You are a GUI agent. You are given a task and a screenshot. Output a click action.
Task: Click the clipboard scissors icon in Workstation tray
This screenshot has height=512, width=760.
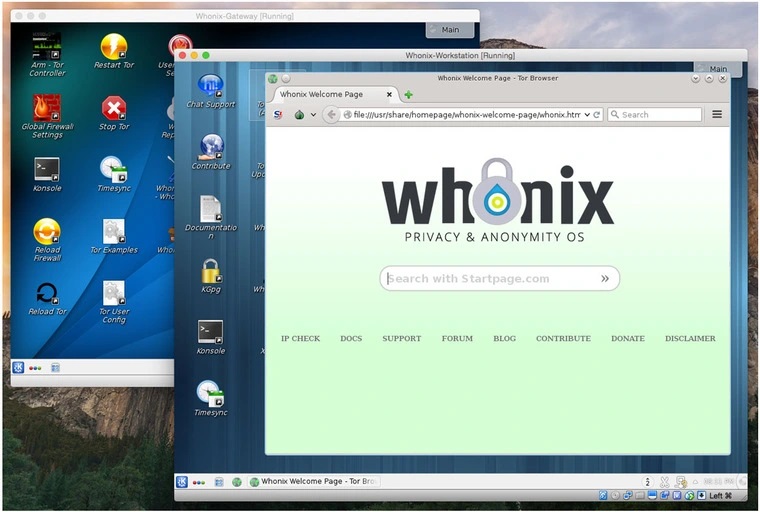click(664, 482)
